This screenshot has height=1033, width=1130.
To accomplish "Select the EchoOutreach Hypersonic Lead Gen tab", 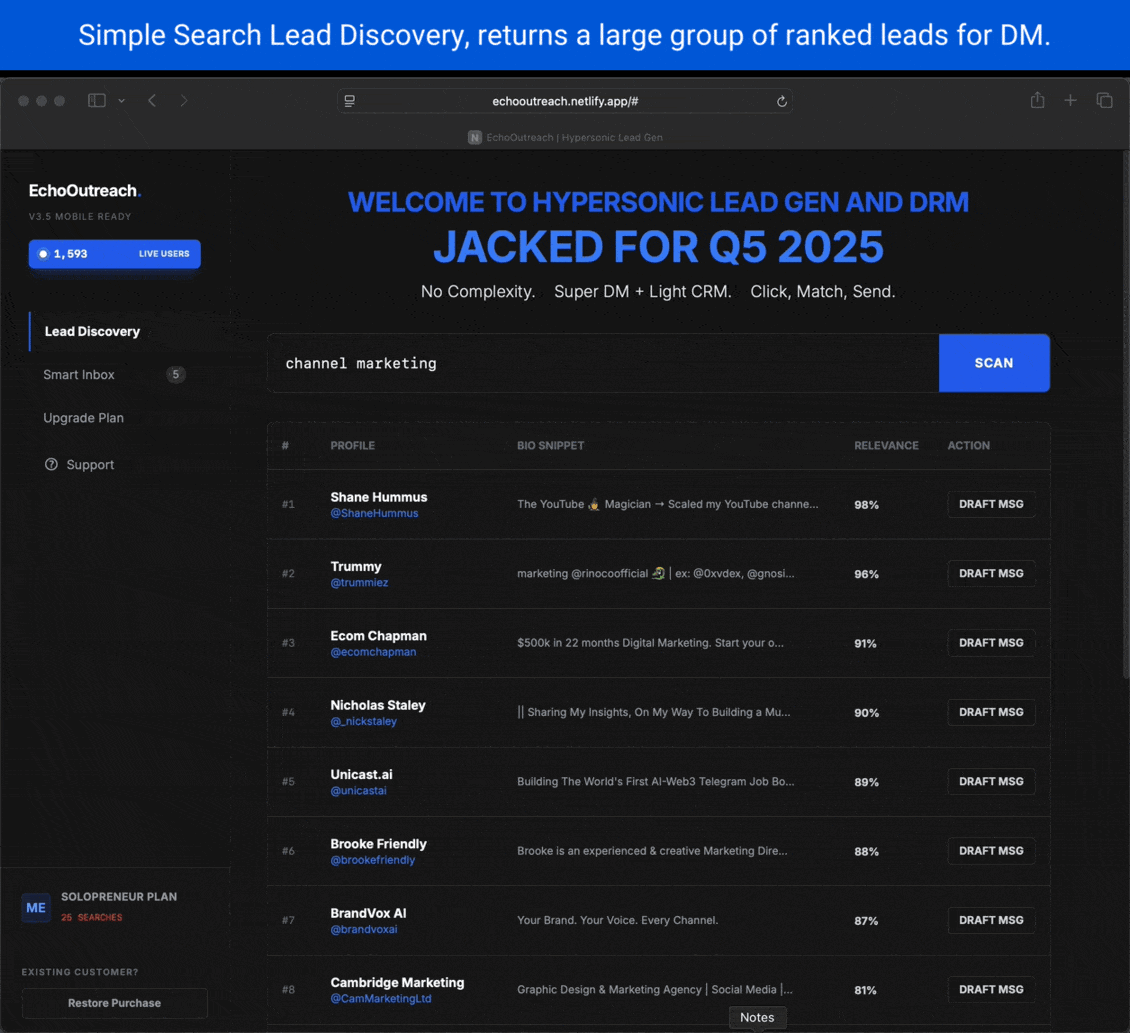I will click(x=565, y=138).
